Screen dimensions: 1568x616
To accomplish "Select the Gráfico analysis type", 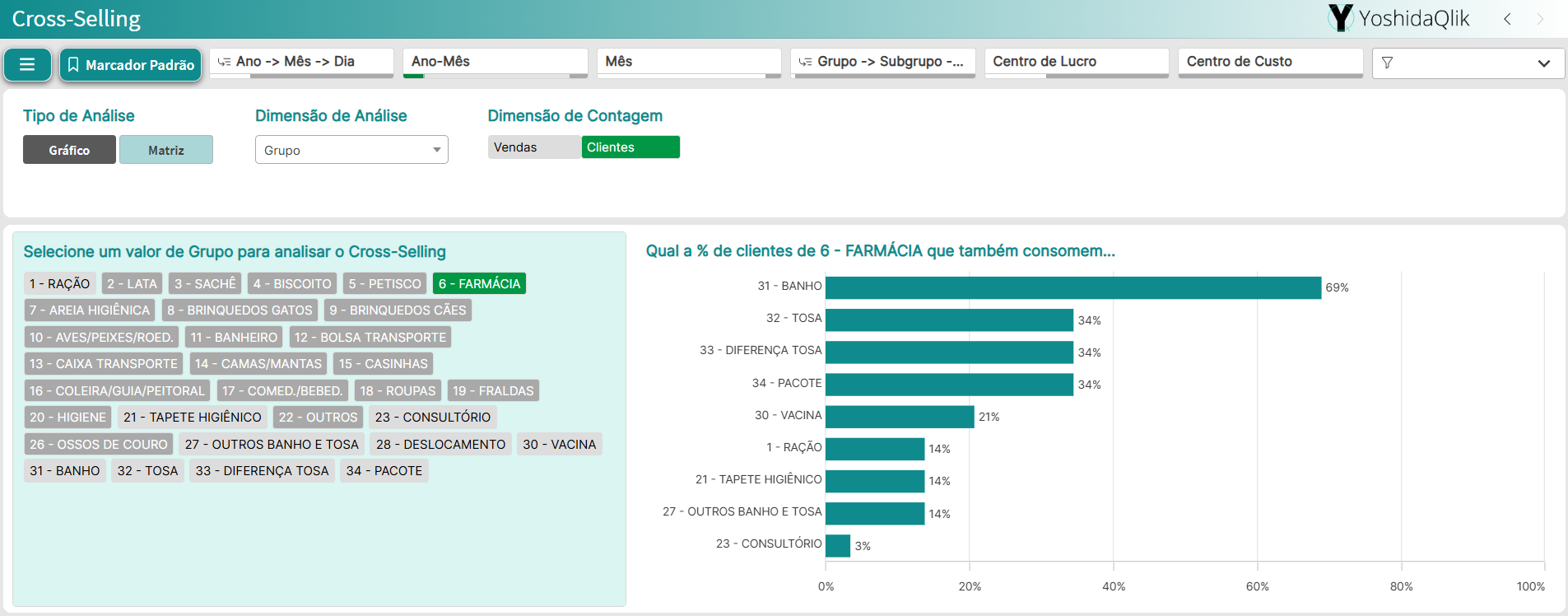I will tap(69, 150).
